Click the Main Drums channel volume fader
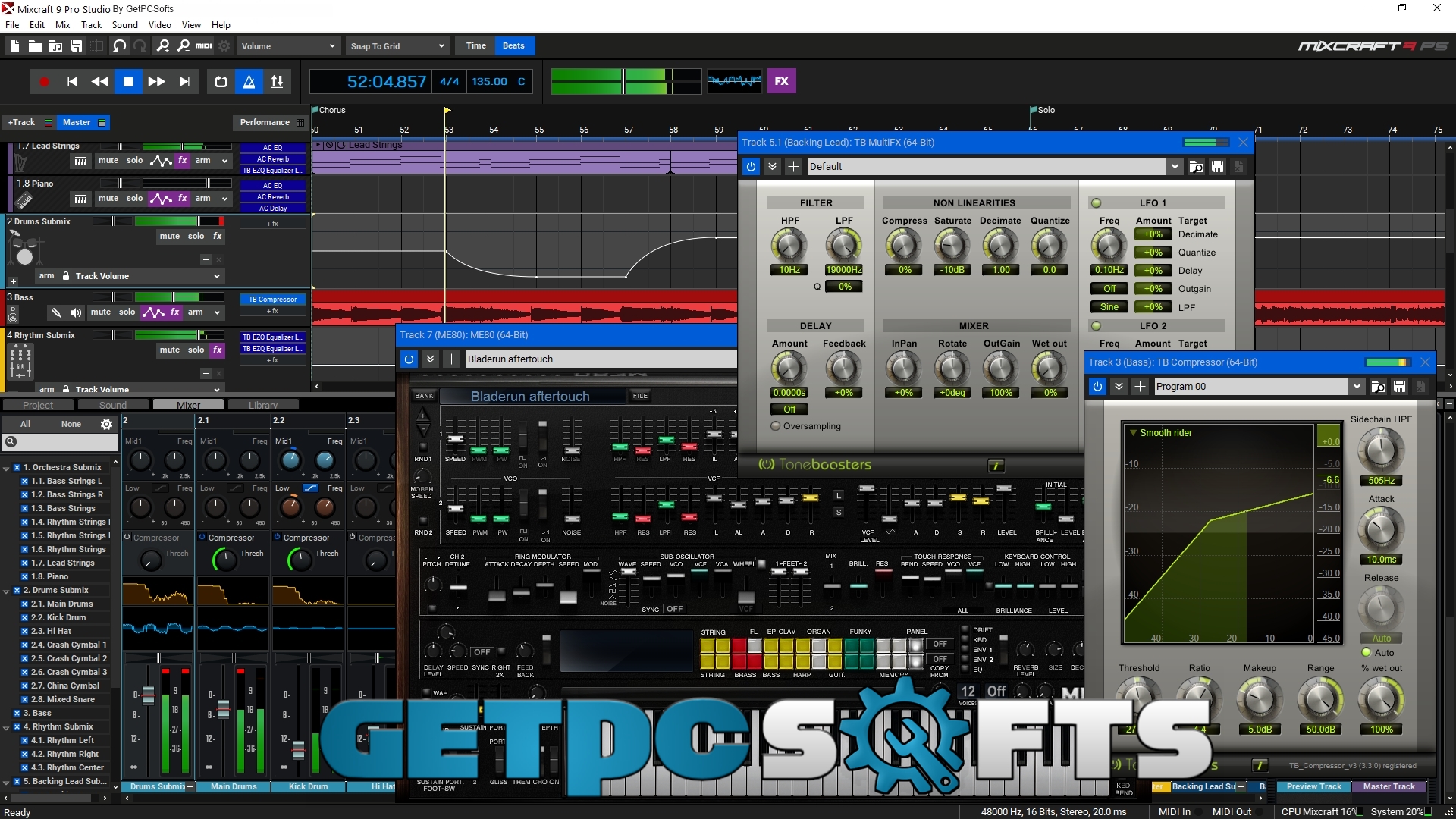This screenshot has height=819, width=1456. pyautogui.click(x=223, y=708)
